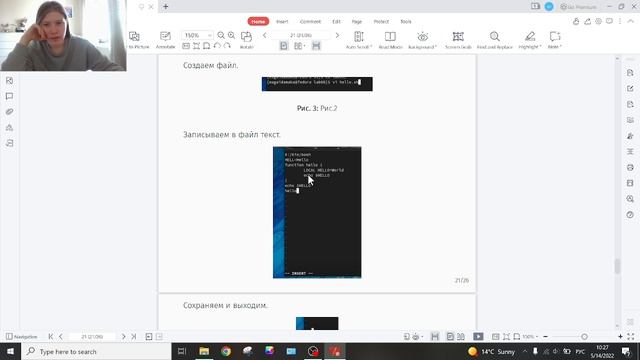This screenshot has width=640, height=360.
Task: Click the rotate clockwise icon
Action: click(227, 46)
